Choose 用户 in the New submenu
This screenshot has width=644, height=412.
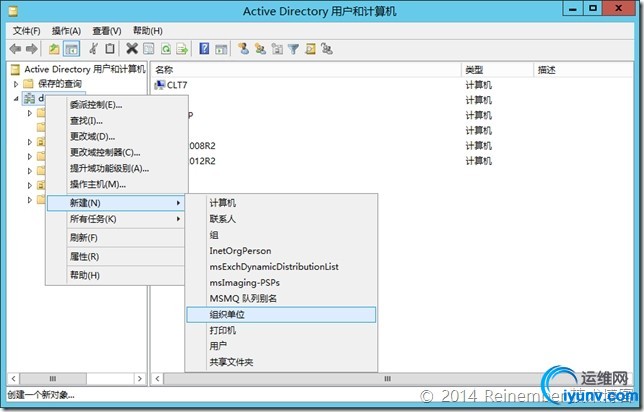tap(281, 346)
